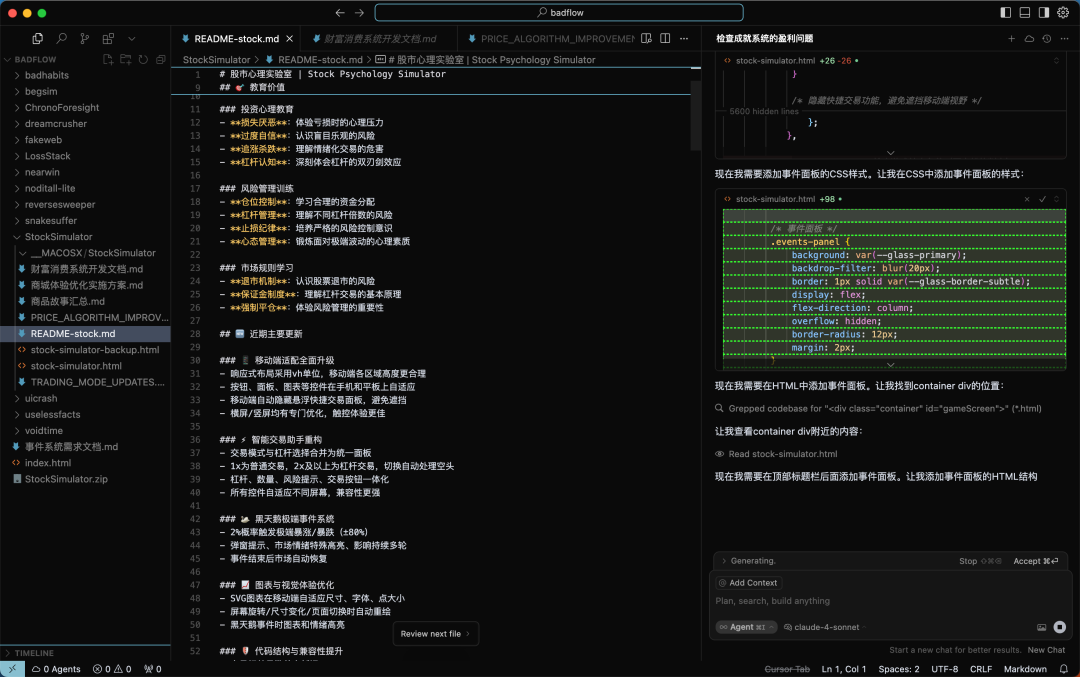Image resolution: width=1080 pixels, height=677 pixels.
Task: Open the settings gear icon
Action: (1063, 12)
